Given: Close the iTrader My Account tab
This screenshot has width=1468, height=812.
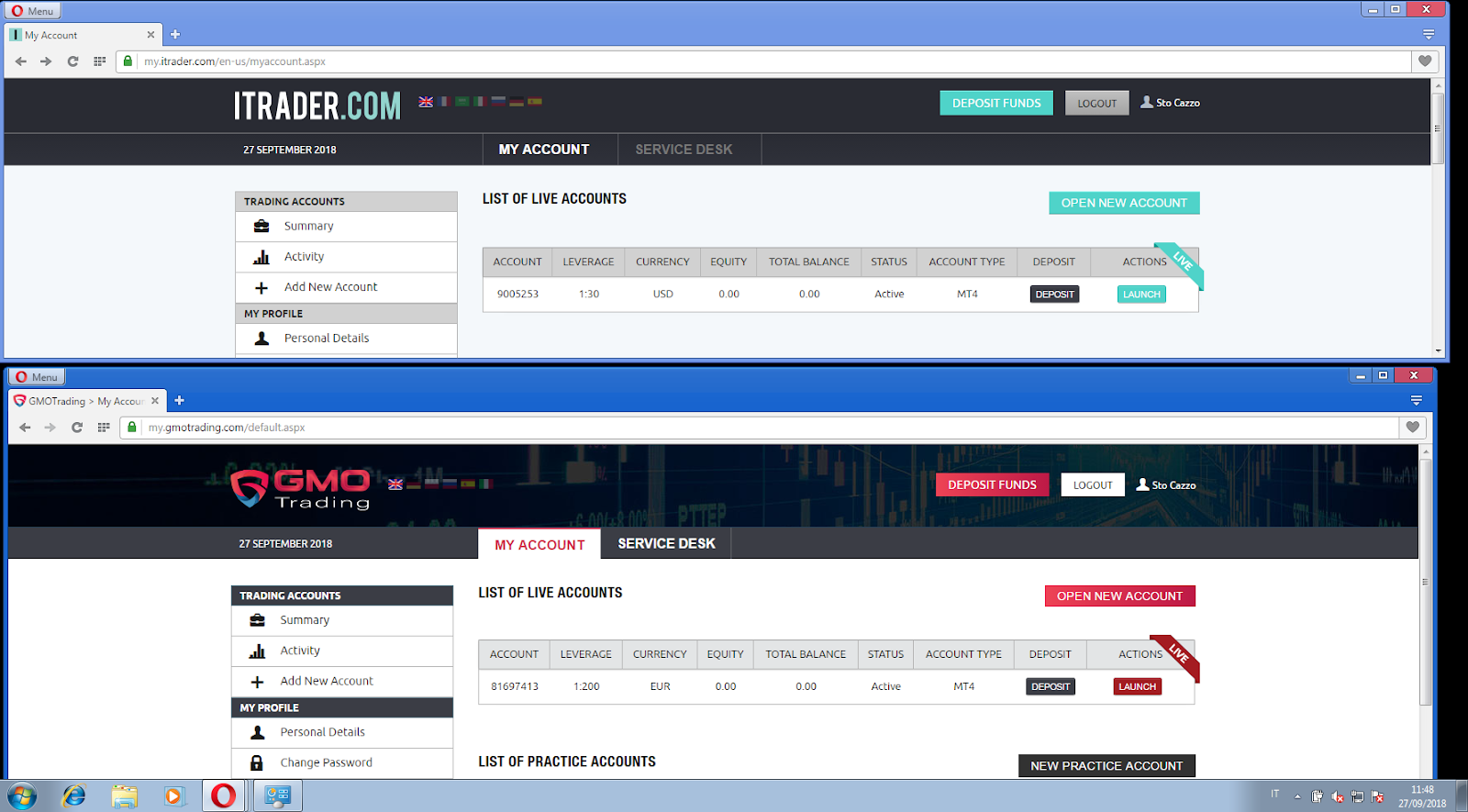Looking at the screenshot, I should point(150,35).
